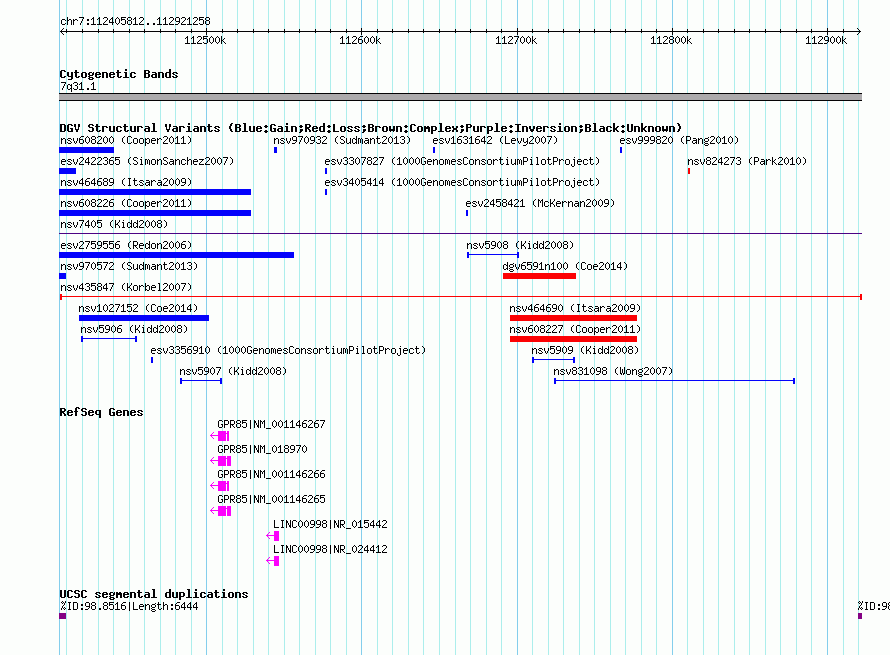Click the esv3356910 variant label
The height and width of the screenshot is (655, 890).
(288, 350)
